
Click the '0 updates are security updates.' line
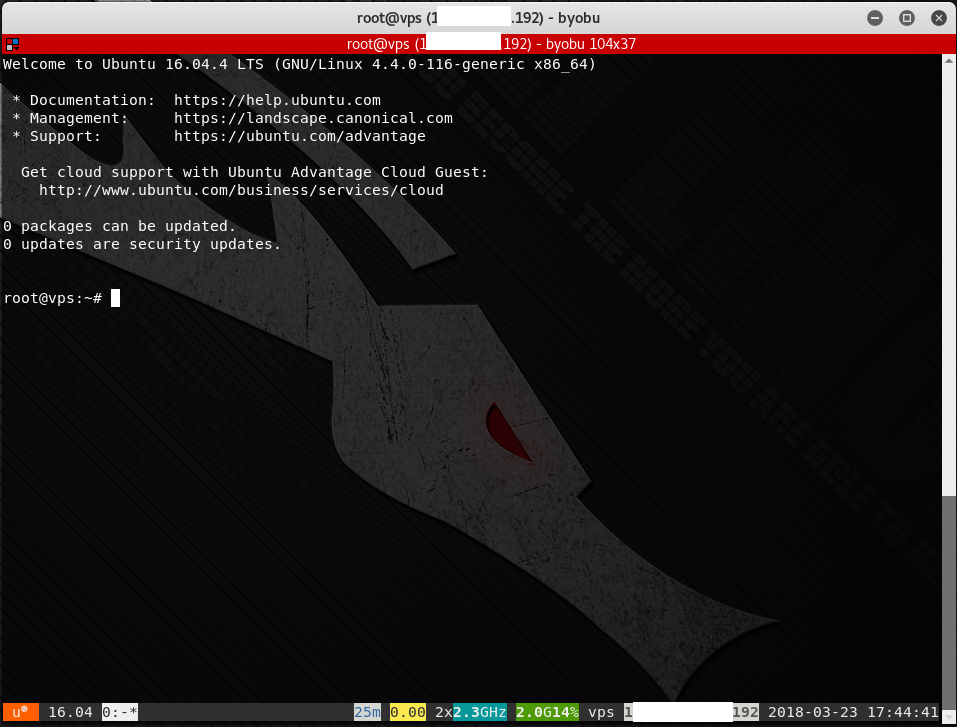[142, 244]
